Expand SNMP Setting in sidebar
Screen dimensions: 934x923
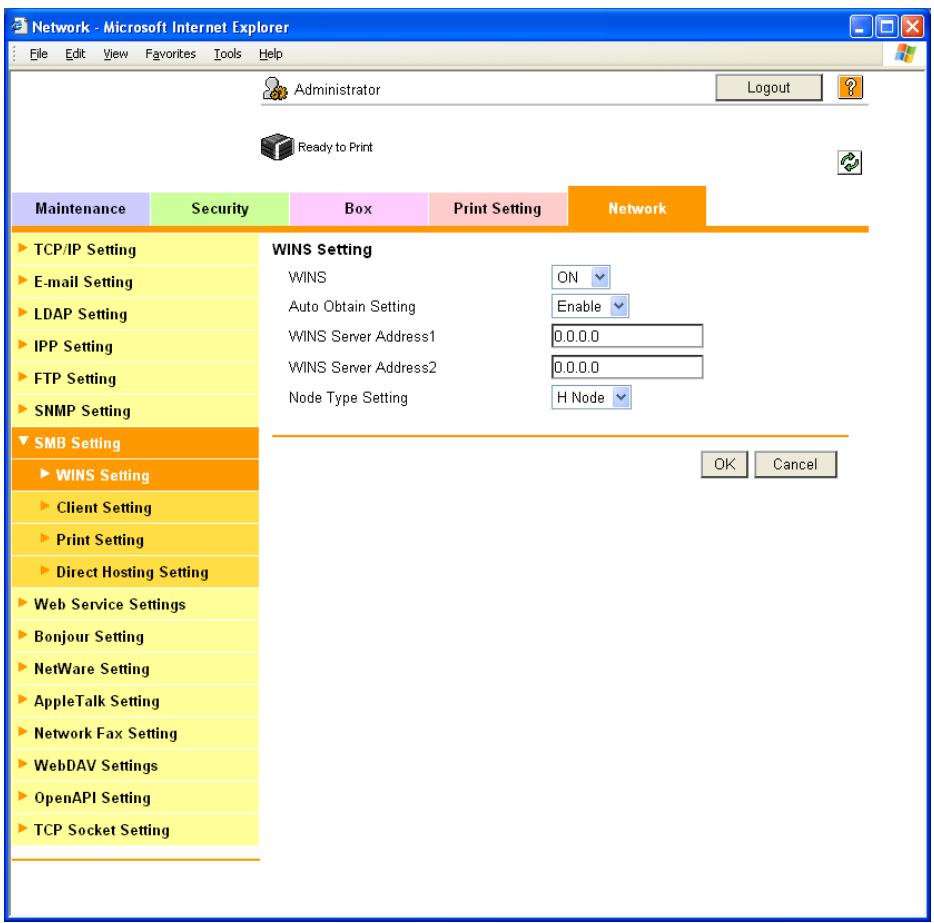pyautogui.click(x=135, y=410)
